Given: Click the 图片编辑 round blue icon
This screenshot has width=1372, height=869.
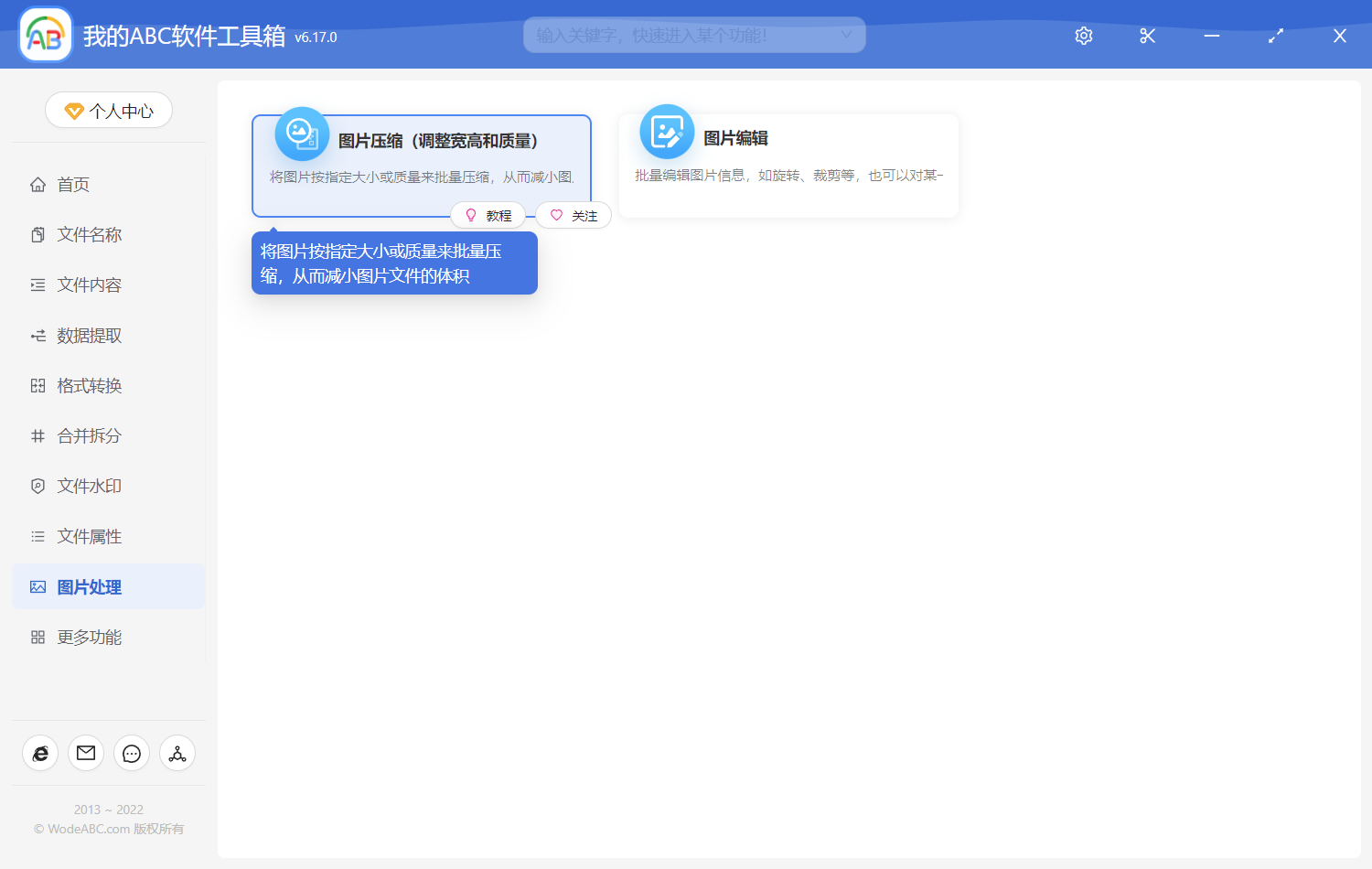Looking at the screenshot, I should [x=667, y=132].
